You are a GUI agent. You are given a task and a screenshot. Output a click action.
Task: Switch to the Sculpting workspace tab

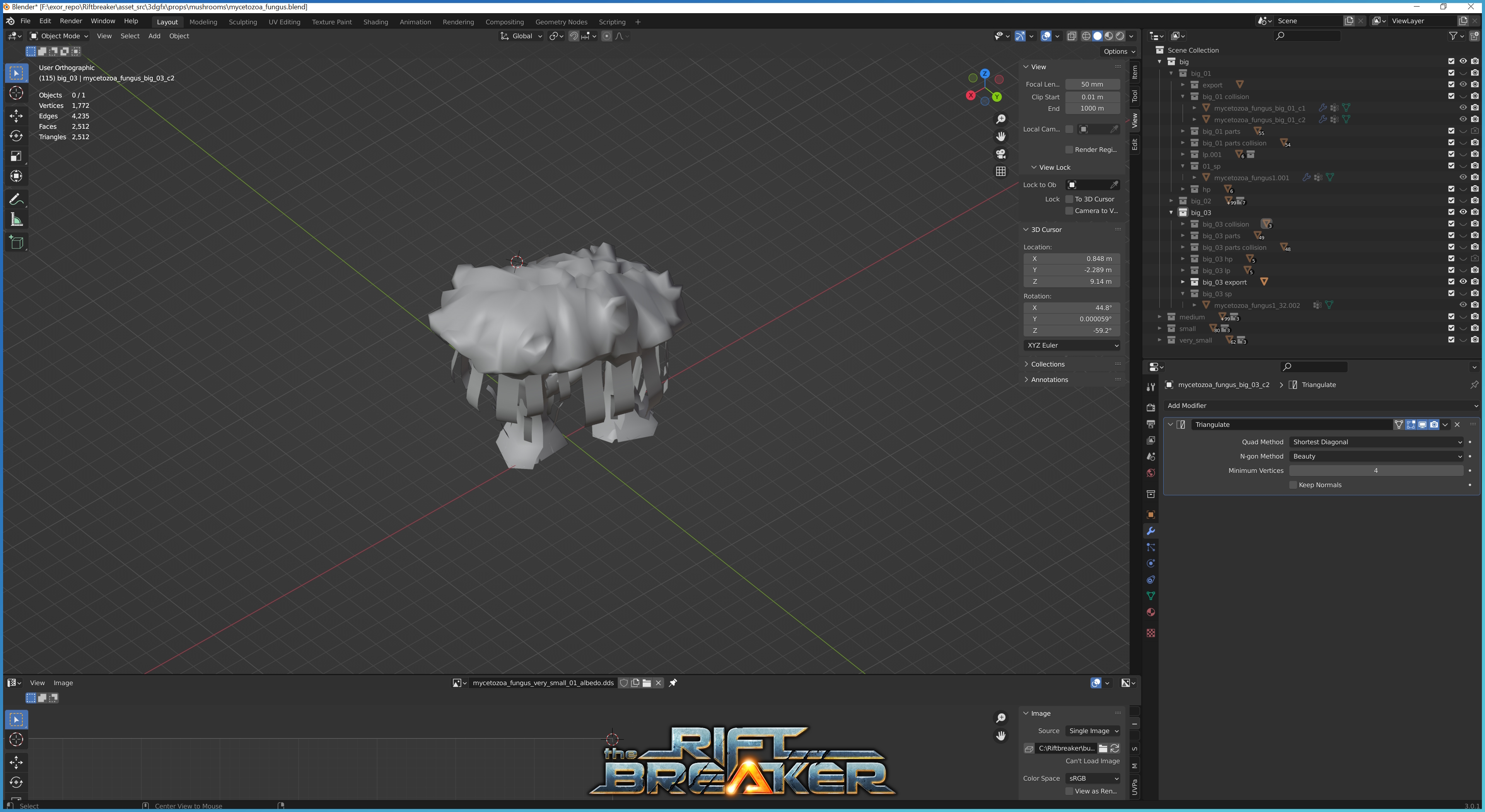click(x=243, y=22)
